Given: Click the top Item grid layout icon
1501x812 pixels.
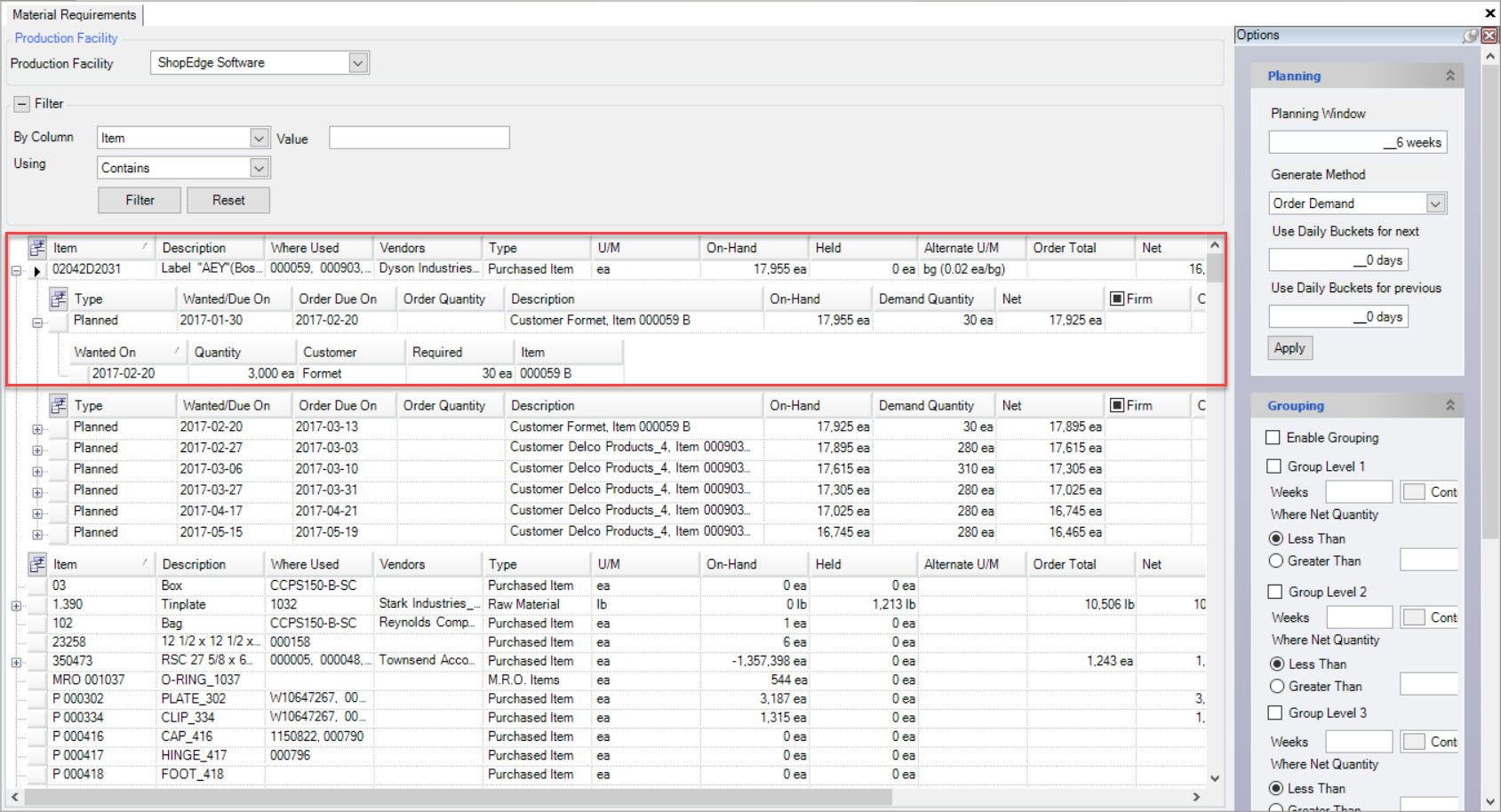Looking at the screenshot, I should coord(37,248).
